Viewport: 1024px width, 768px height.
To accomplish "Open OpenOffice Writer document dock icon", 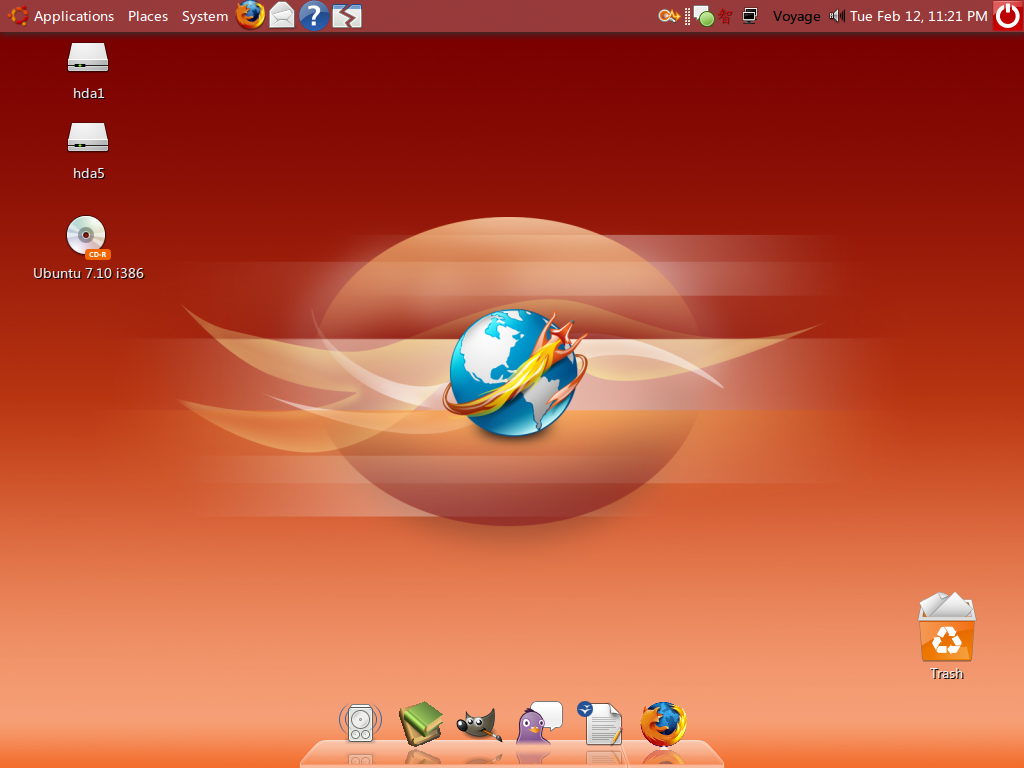I will (x=600, y=723).
